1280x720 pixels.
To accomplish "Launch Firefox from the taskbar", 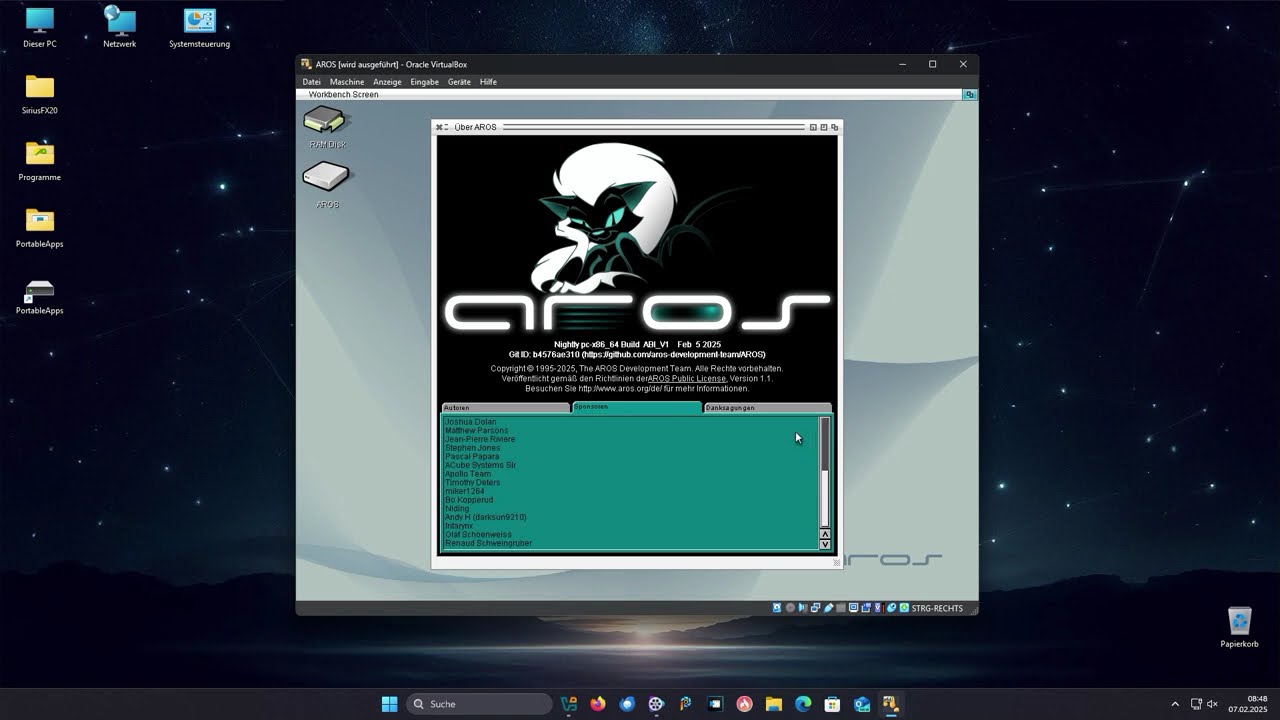I will click(598, 704).
